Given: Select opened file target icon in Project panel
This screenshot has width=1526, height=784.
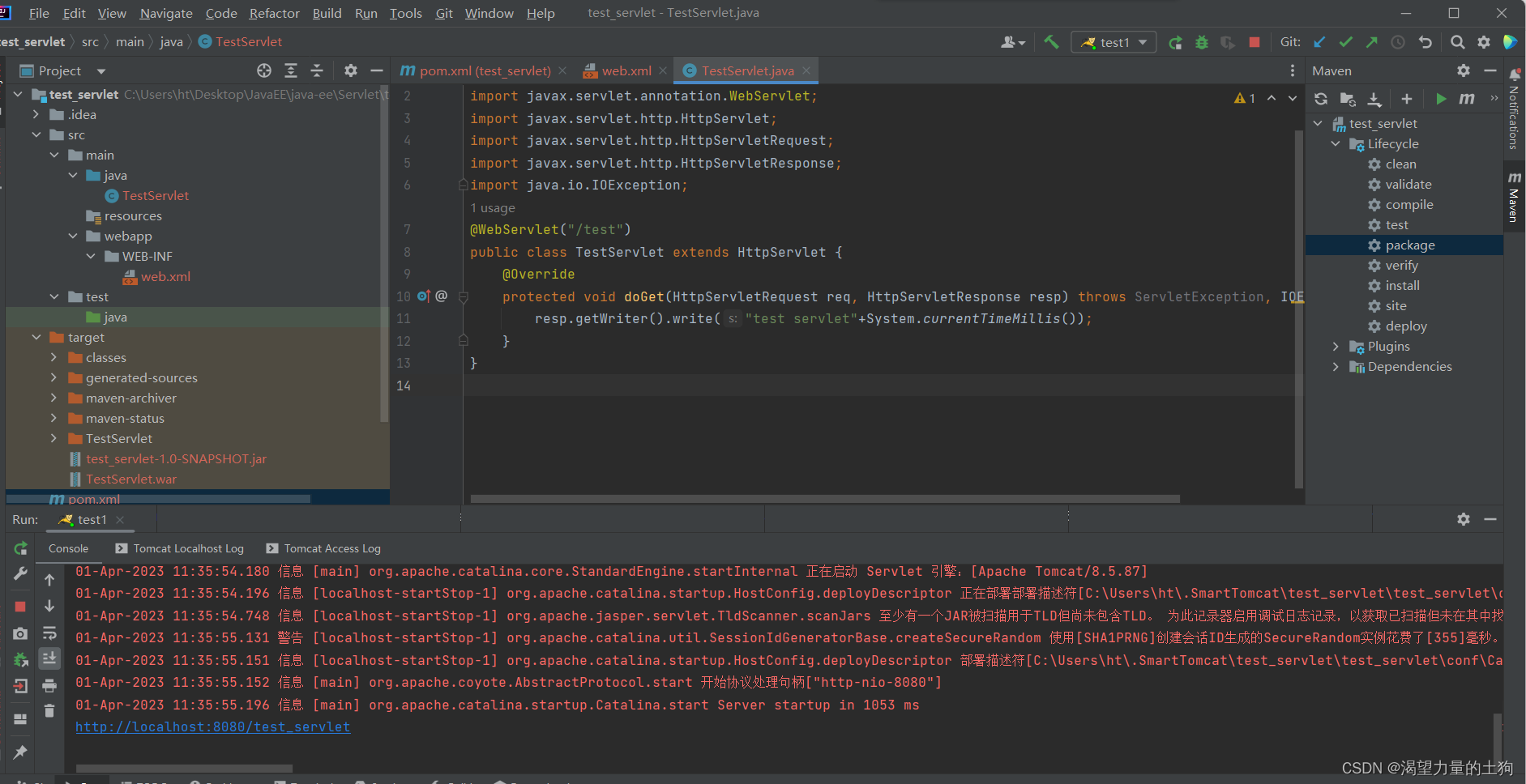Looking at the screenshot, I should pyautogui.click(x=264, y=70).
